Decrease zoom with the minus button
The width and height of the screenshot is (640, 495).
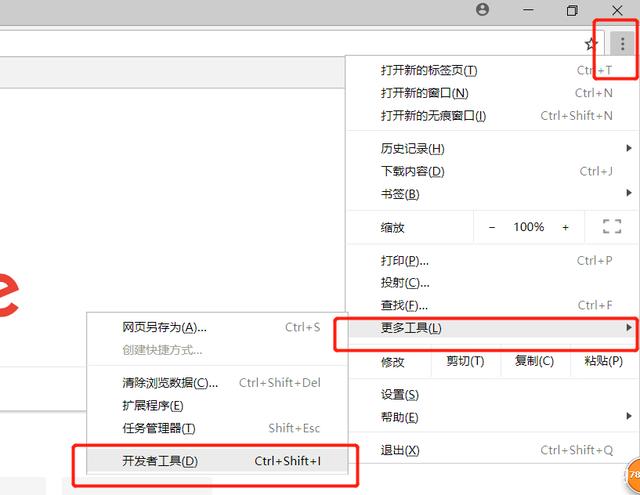click(492, 227)
